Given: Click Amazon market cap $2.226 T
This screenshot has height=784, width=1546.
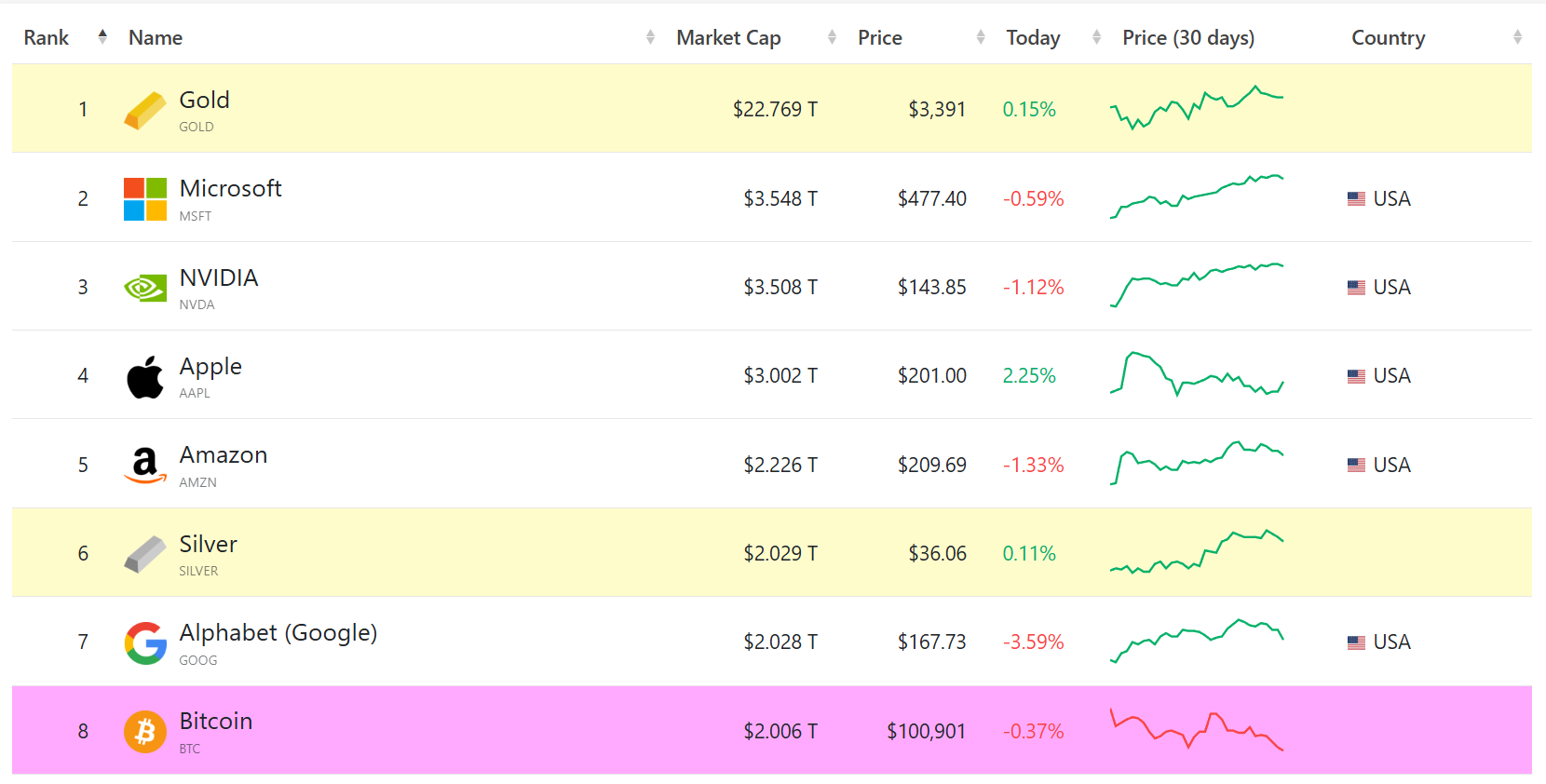Looking at the screenshot, I should pyautogui.click(x=780, y=465).
